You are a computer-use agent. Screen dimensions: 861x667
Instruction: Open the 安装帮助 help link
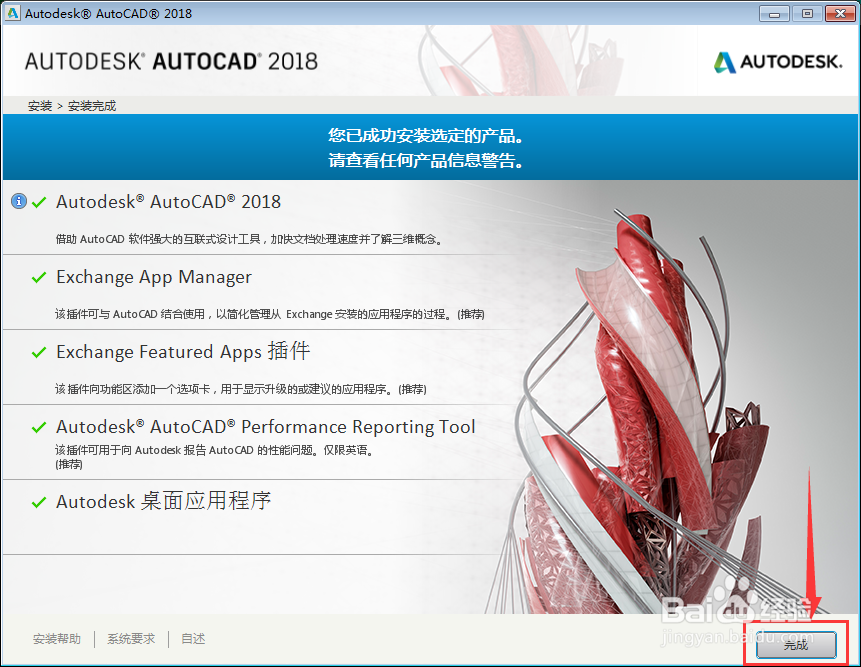57,639
